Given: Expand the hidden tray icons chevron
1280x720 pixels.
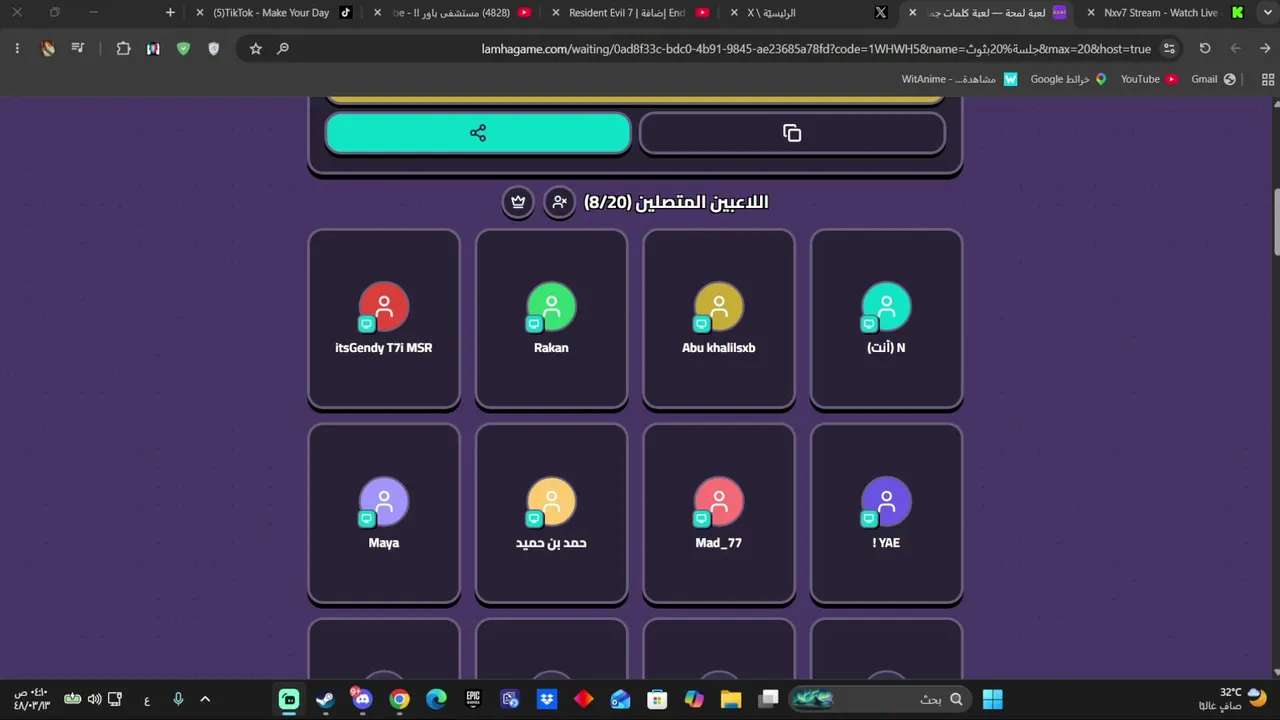Looking at the screenshot, I should 205,699.
